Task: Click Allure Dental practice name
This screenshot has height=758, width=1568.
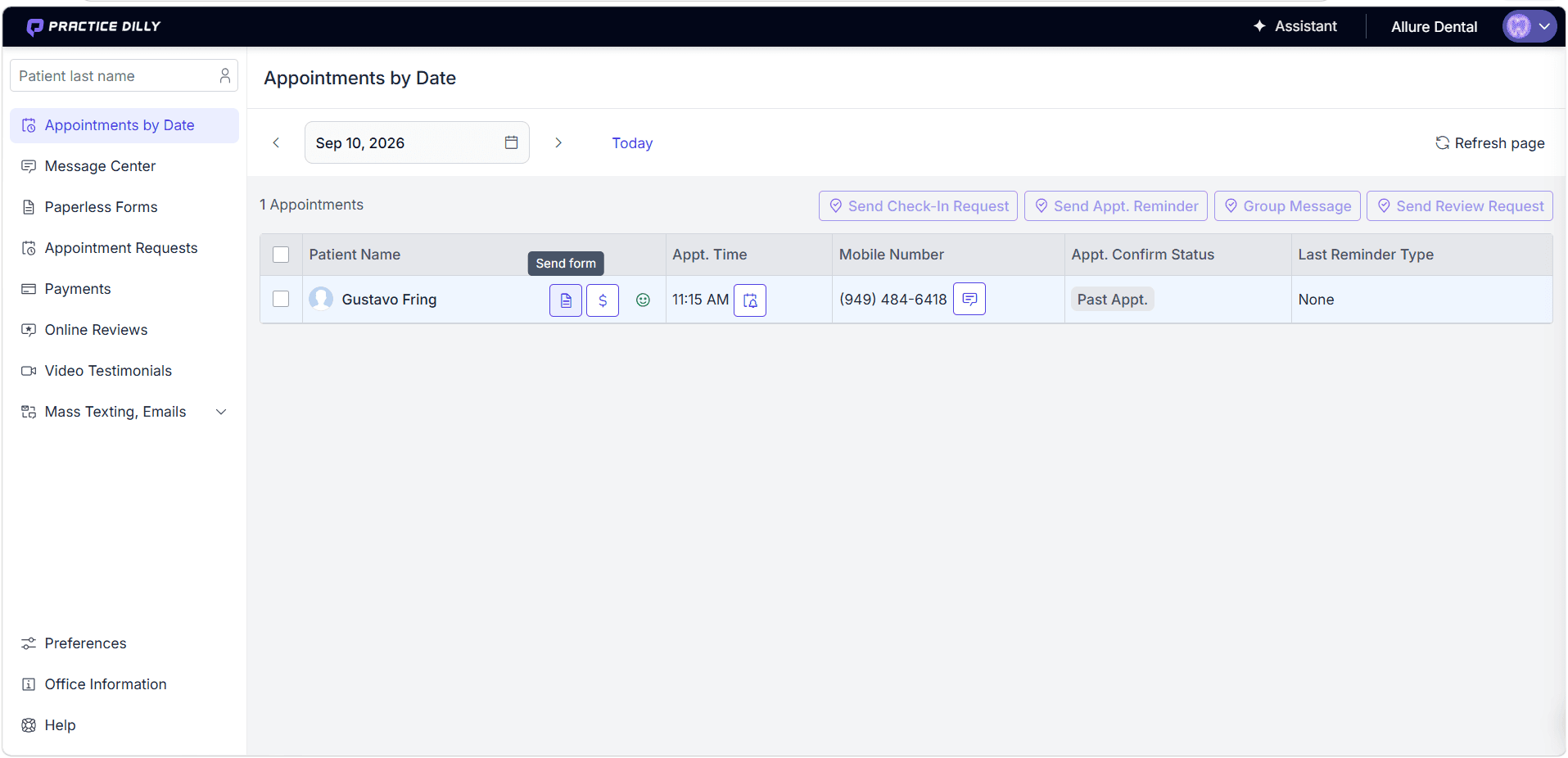Action: click(1435, 27)
